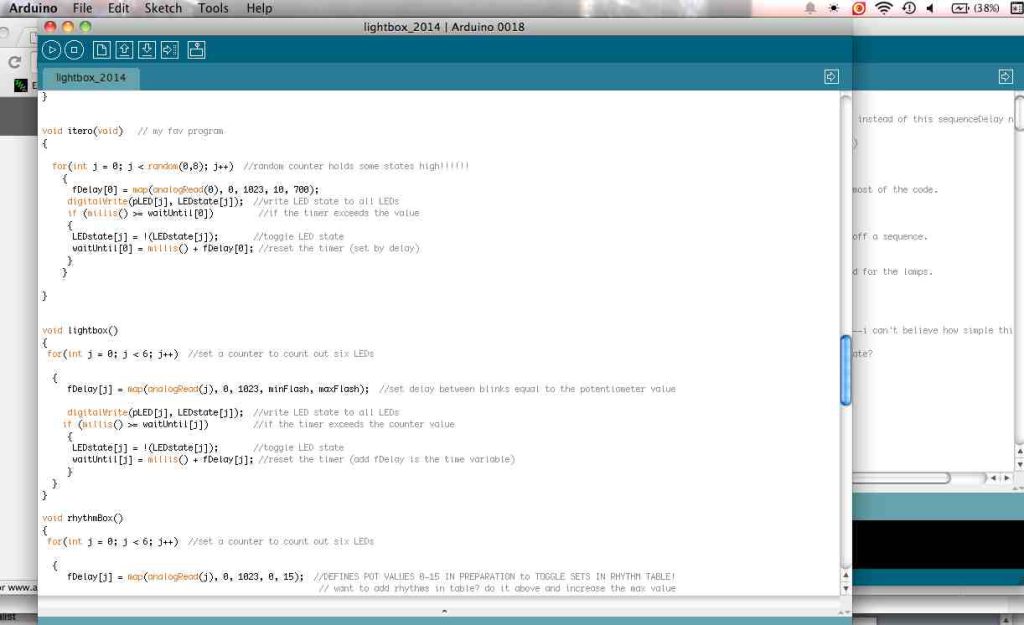Open the File menu

[x=82, y=8]
